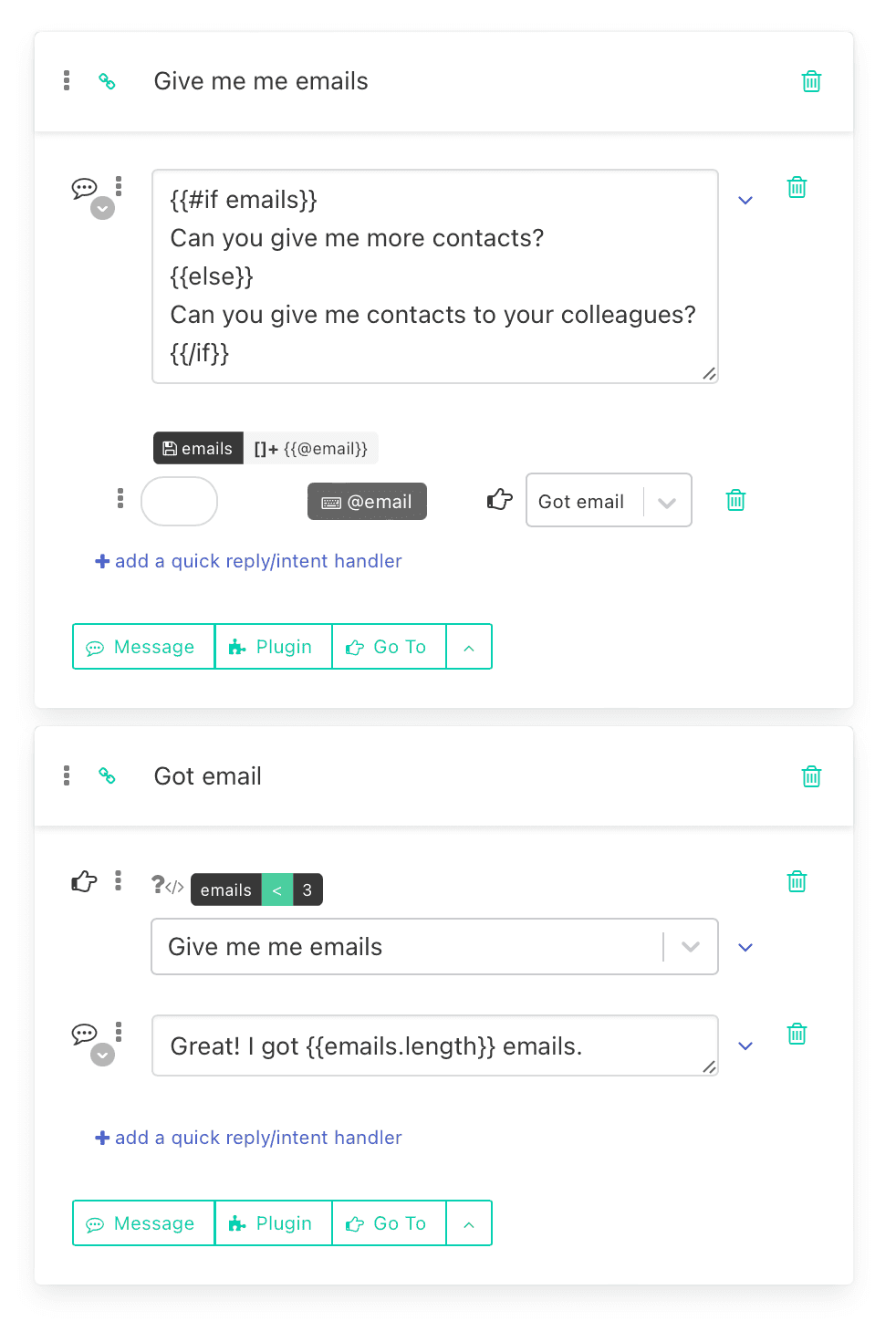Add a Plugin in the 'Got email' block
The image size is (896, 1321).
[273, 1223]
